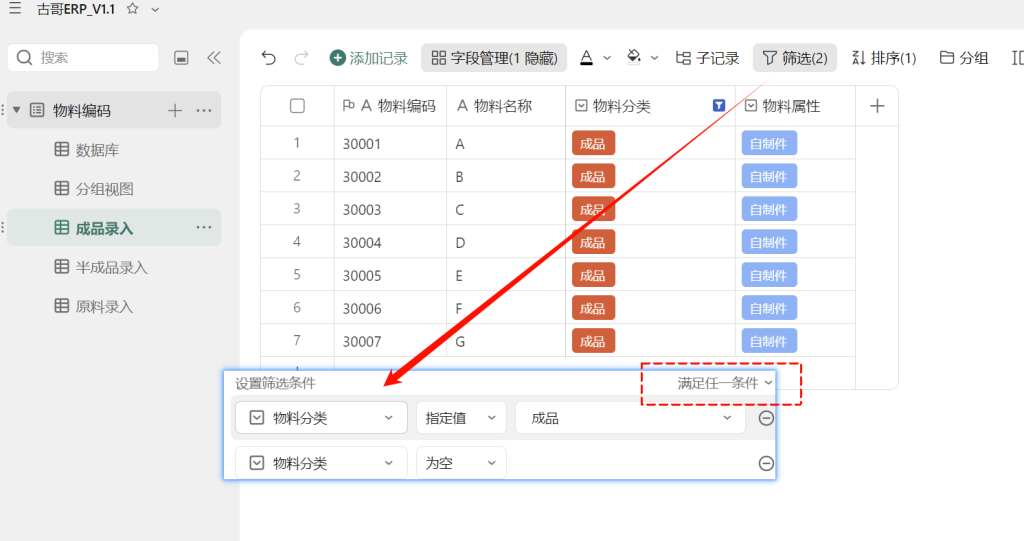The height and width of the screenshot is (541, 1024).
Task: Open more options for 物料编码
Action: 204,110
